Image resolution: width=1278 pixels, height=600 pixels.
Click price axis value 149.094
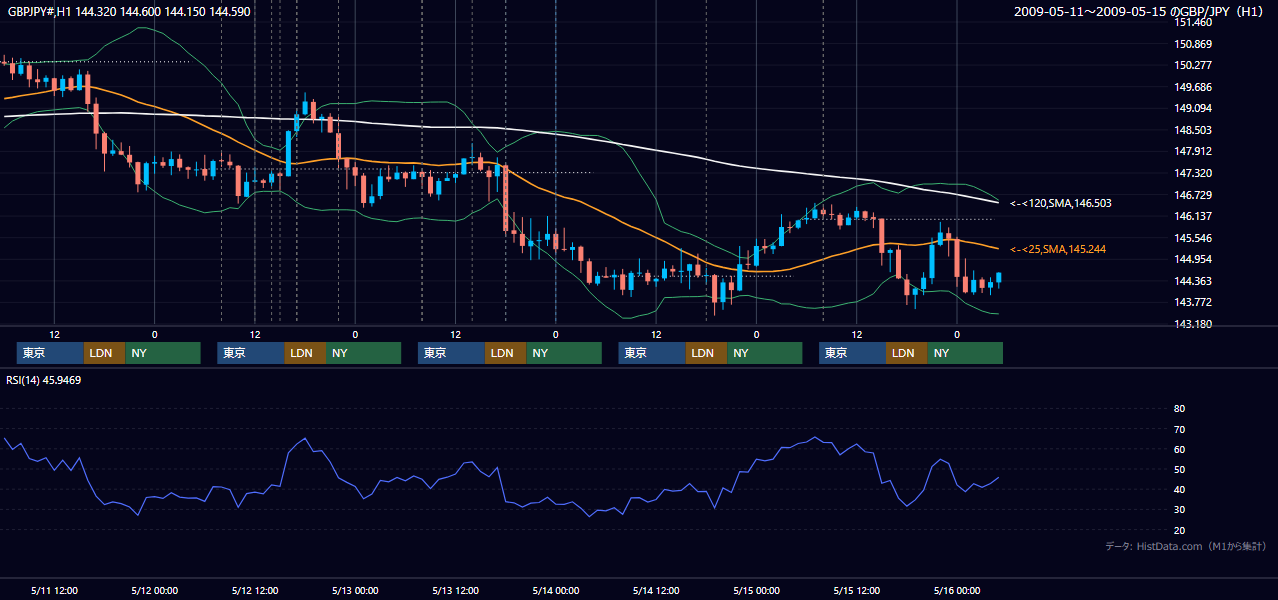pyautogui.click(x=1193, y=108)
